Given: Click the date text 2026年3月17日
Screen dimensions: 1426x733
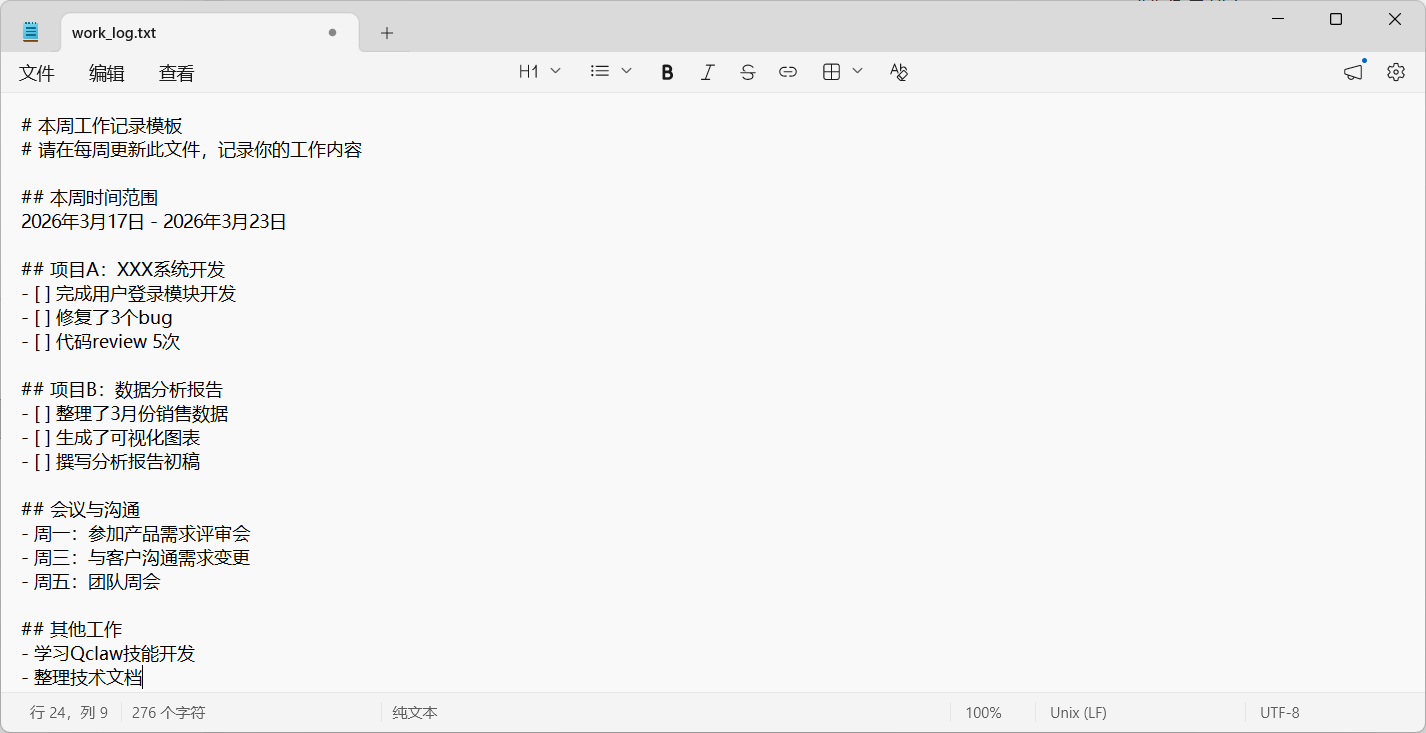Looking at the screenshot, I should 83,222.
